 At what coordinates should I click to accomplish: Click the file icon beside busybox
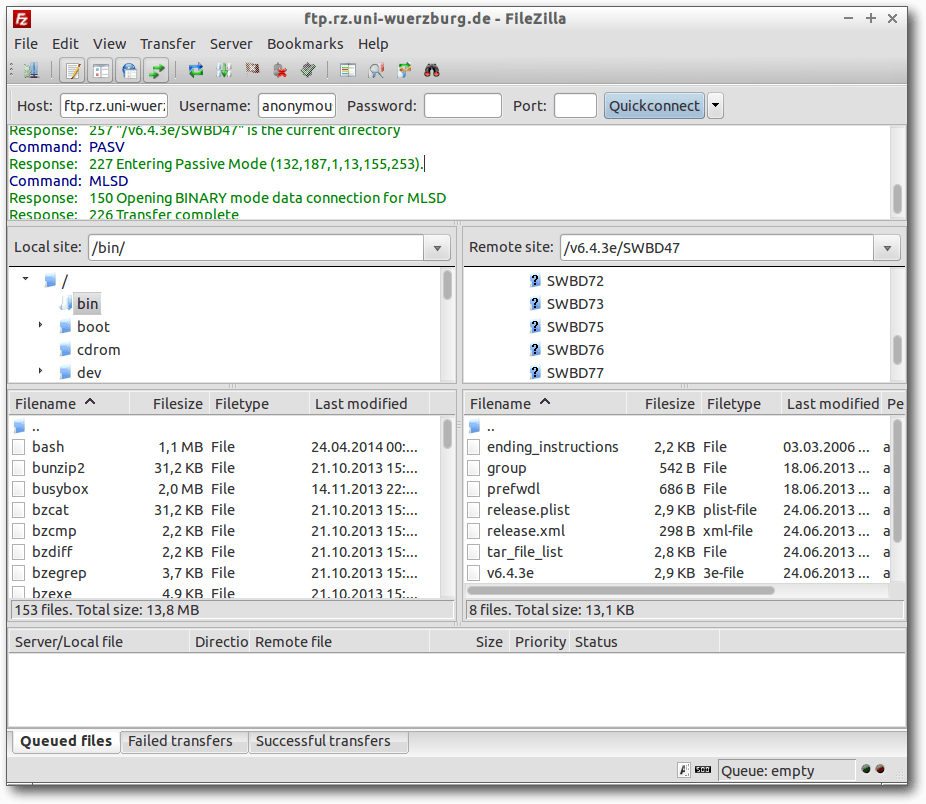pyautogui.click(x=19, y=489)
